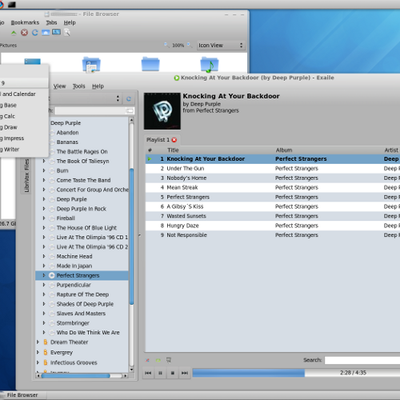Expand the Machine Head album node
Viewport: 400px width, 400px height.
[44, 256]
